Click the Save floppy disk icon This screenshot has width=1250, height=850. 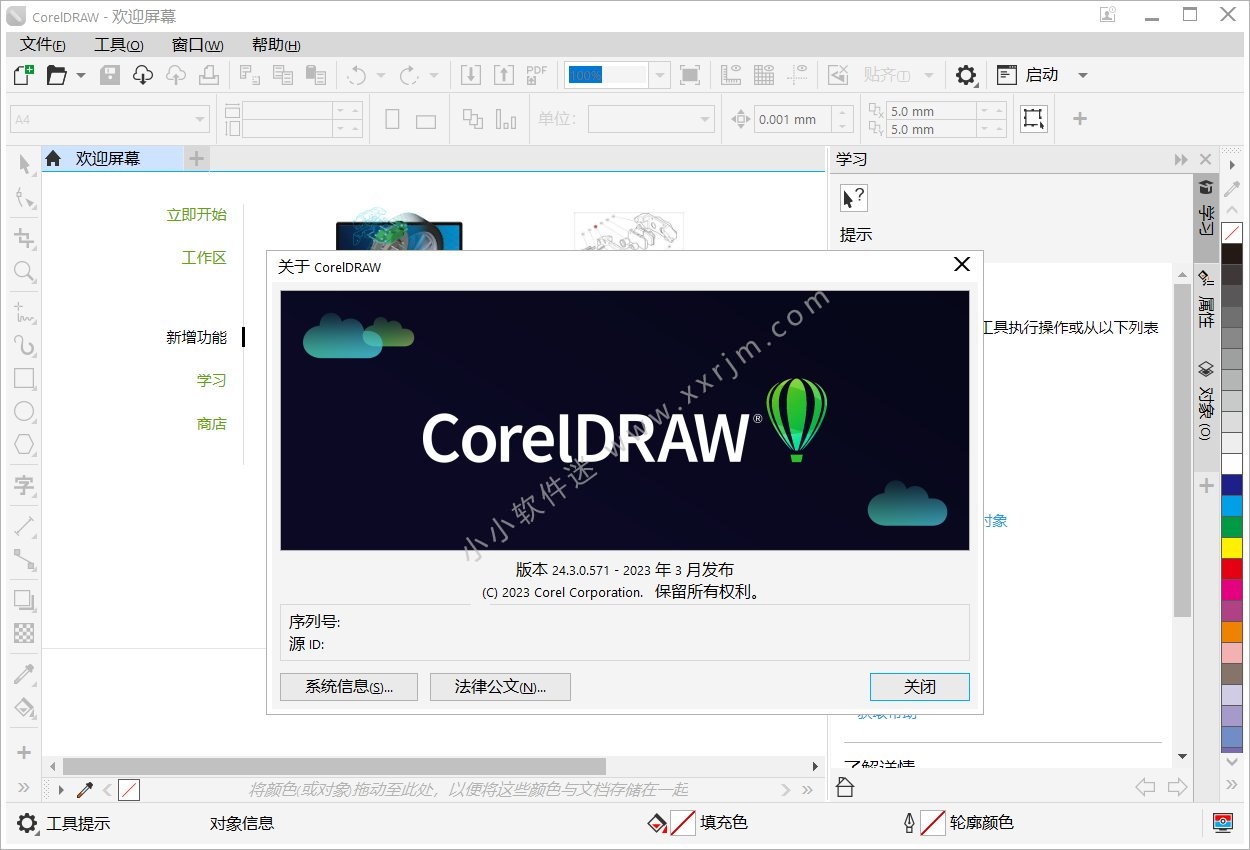tap(110, 75)
